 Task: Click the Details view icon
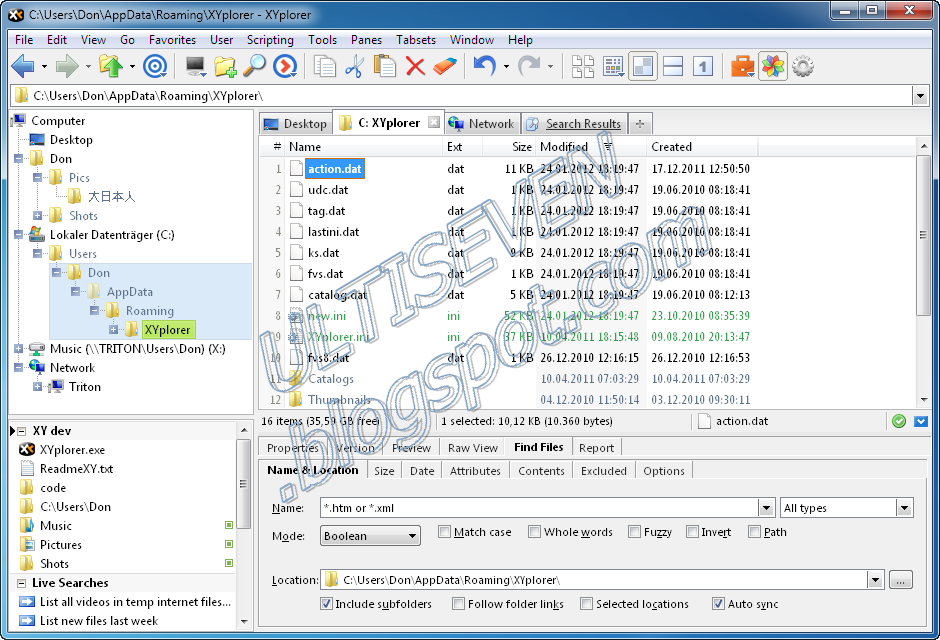[x=613, y=66]
